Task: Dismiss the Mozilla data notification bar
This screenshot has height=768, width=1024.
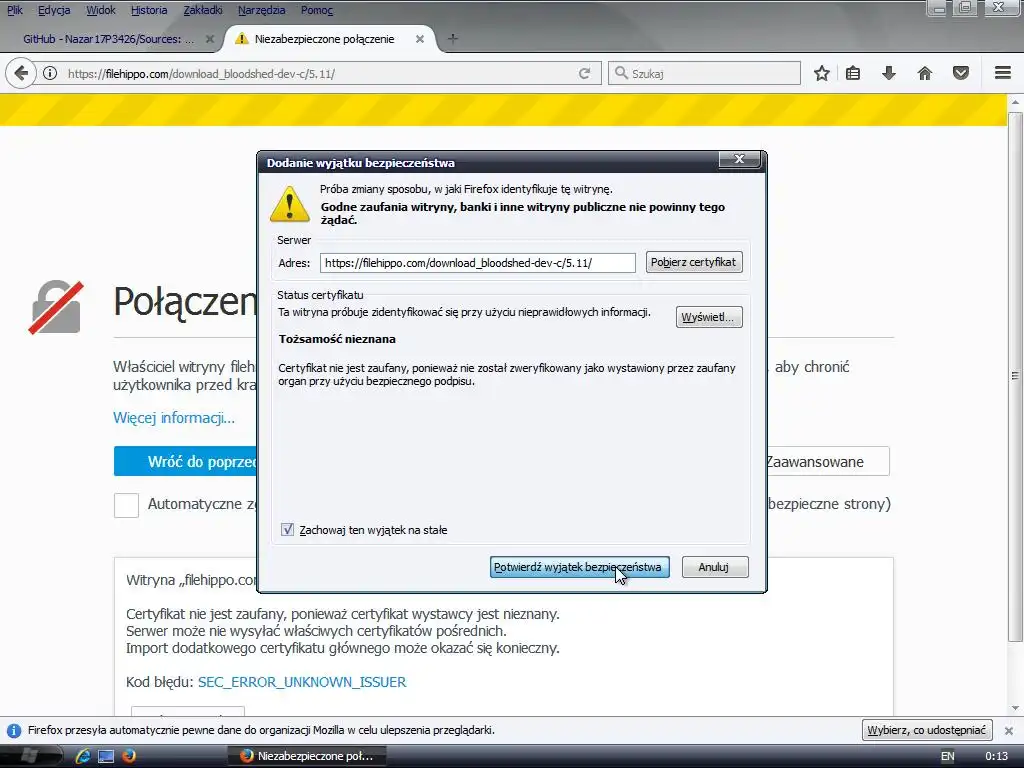Action: click(1009, 731)
